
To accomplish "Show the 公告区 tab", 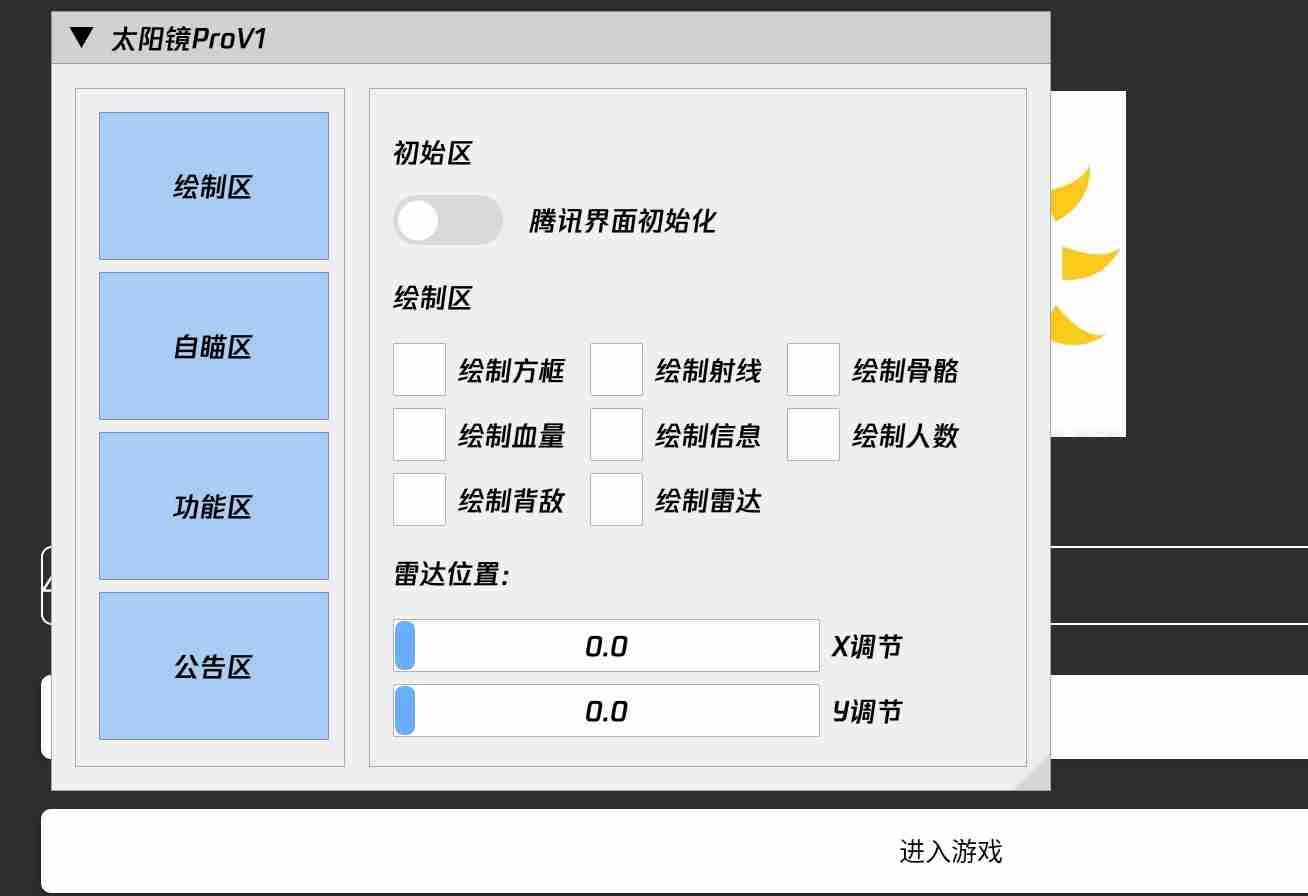I will point(214,666).
